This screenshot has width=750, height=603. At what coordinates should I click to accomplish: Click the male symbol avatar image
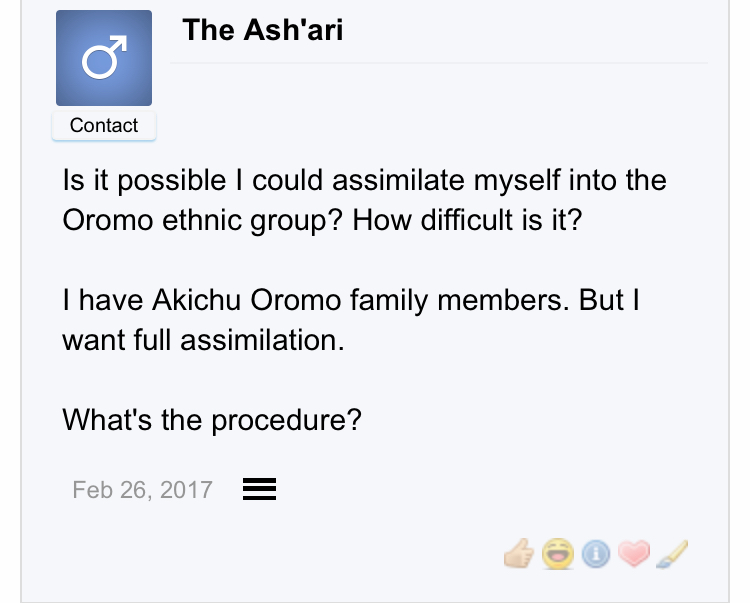(x=104, y=59)
